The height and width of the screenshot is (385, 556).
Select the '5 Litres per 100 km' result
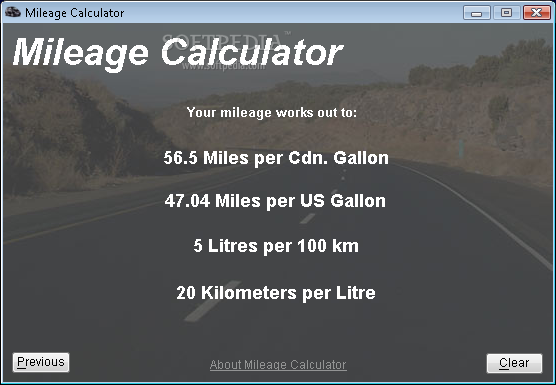[x=276, y=246]
